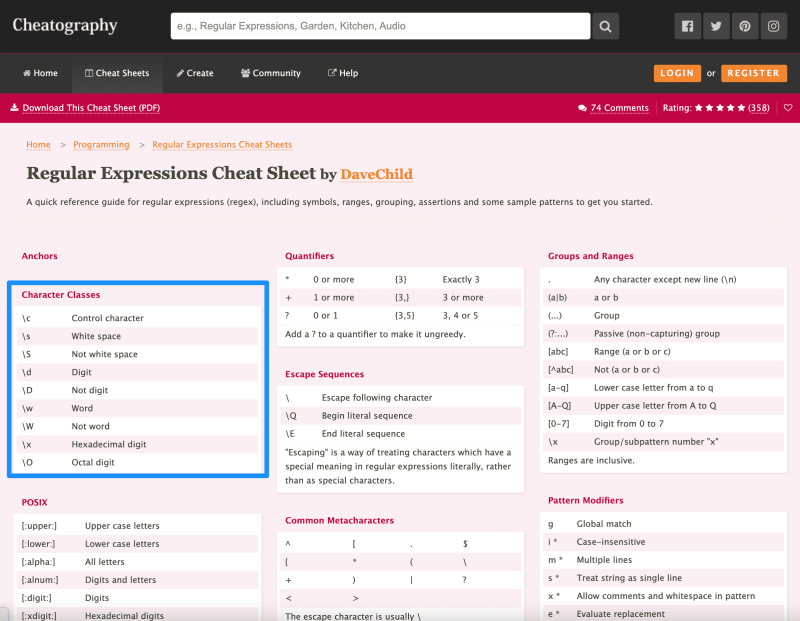
Task: Click the Common Metacharacters heading
Action: point(339,520)
